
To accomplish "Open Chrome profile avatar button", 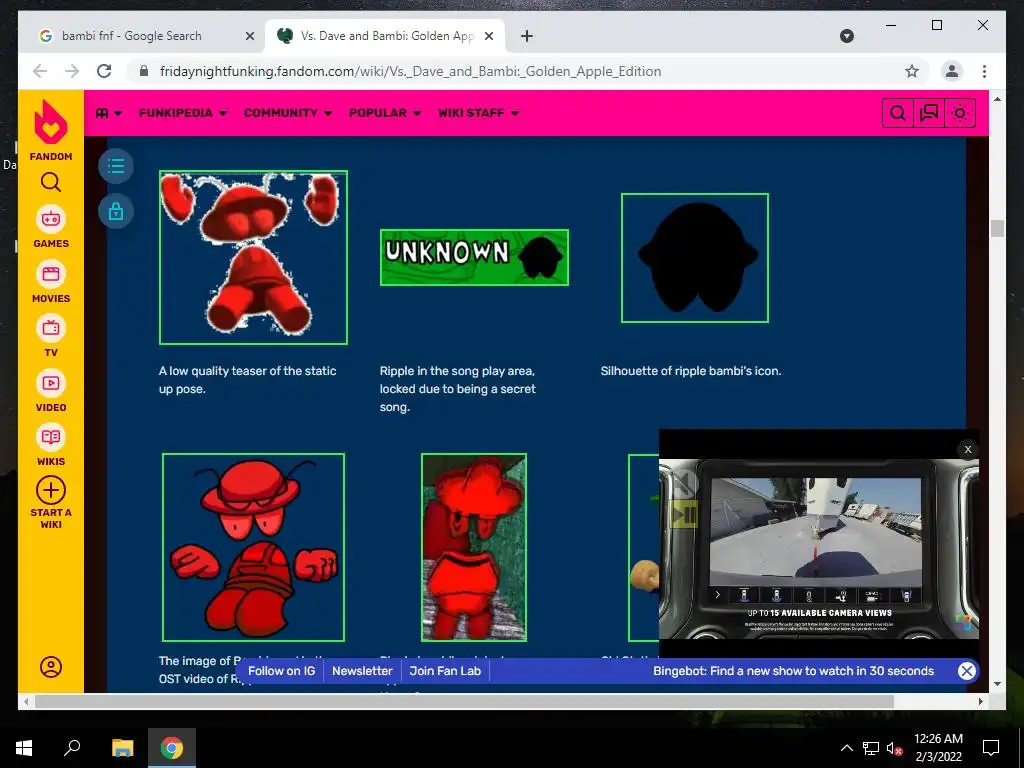I will coord(952,71).
